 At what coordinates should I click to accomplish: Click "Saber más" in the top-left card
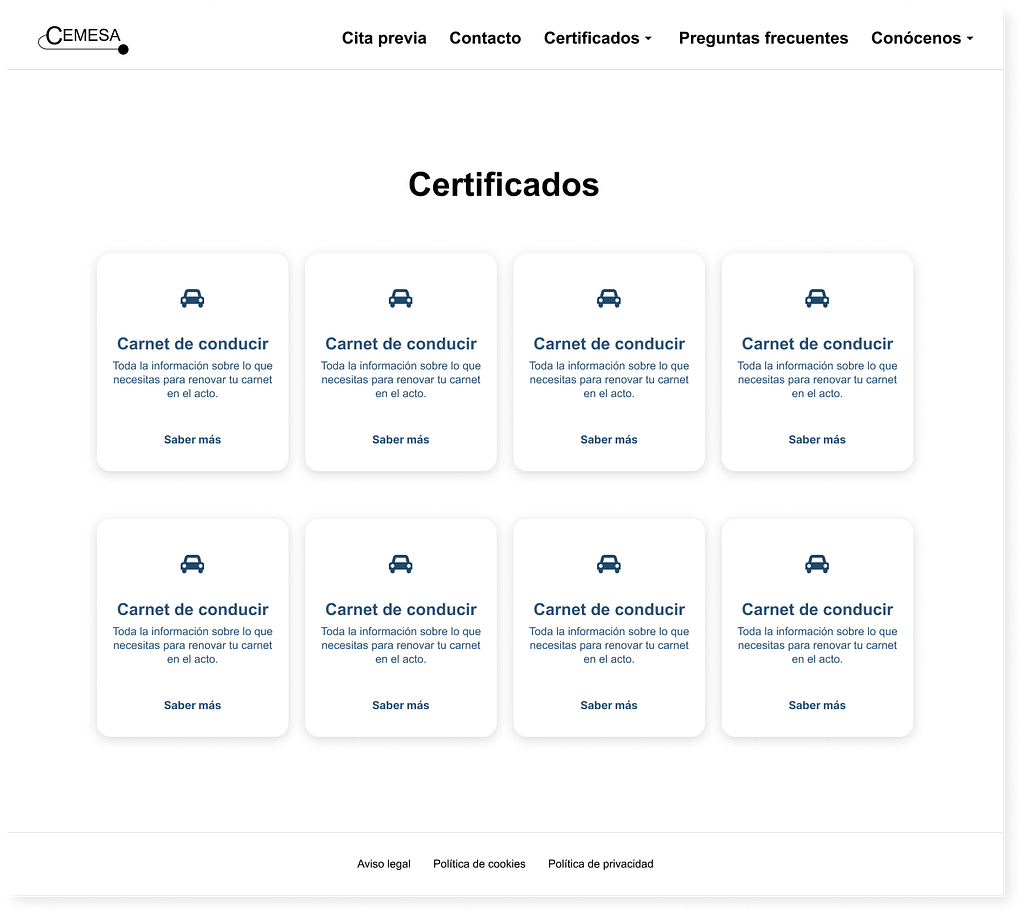point(192,440)
